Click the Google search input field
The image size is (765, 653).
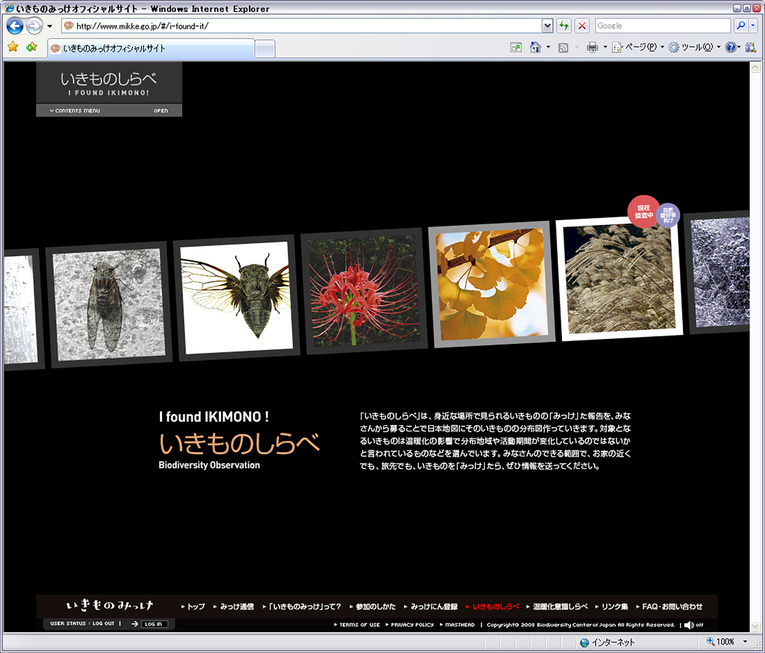(661, 25)
